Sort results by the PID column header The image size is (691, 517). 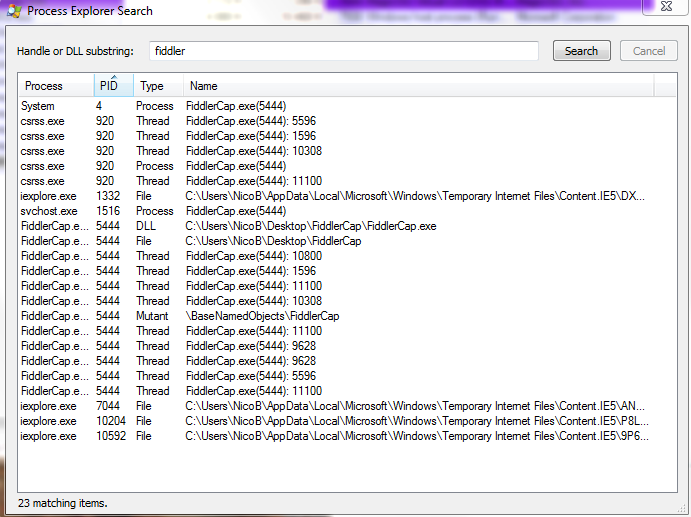[114, 86]
